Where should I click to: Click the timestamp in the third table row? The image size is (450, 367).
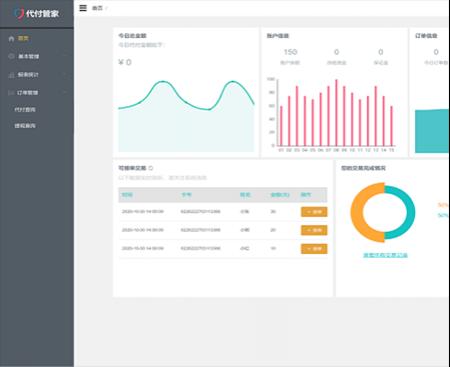pyautogui.click(x=143, y=248)
